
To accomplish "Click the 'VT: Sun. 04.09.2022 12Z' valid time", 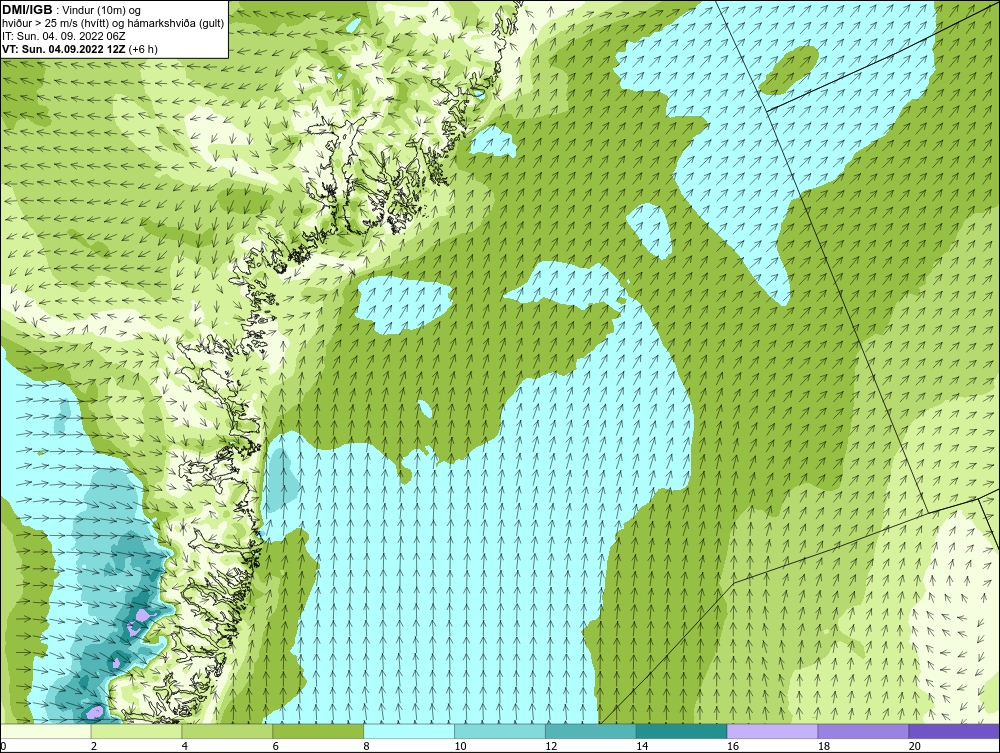I will (64, 48).
